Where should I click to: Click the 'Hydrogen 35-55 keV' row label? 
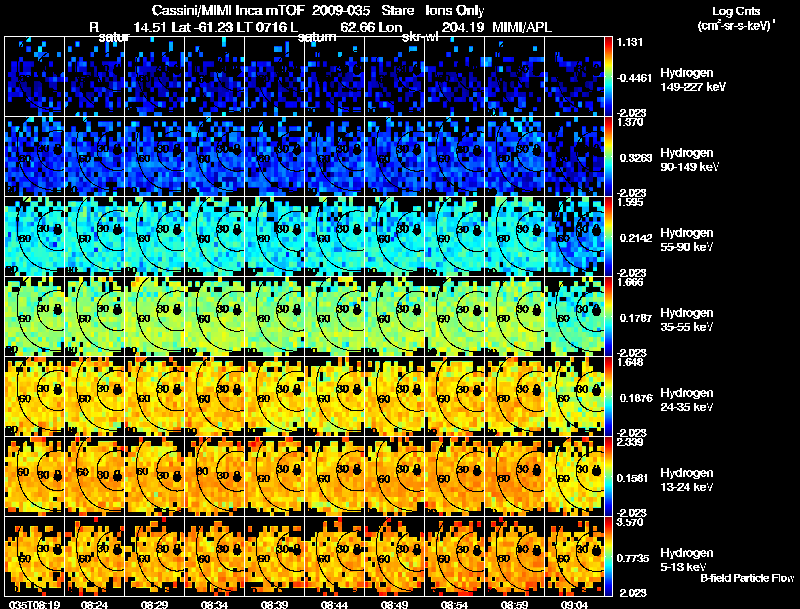click(687, 320)
